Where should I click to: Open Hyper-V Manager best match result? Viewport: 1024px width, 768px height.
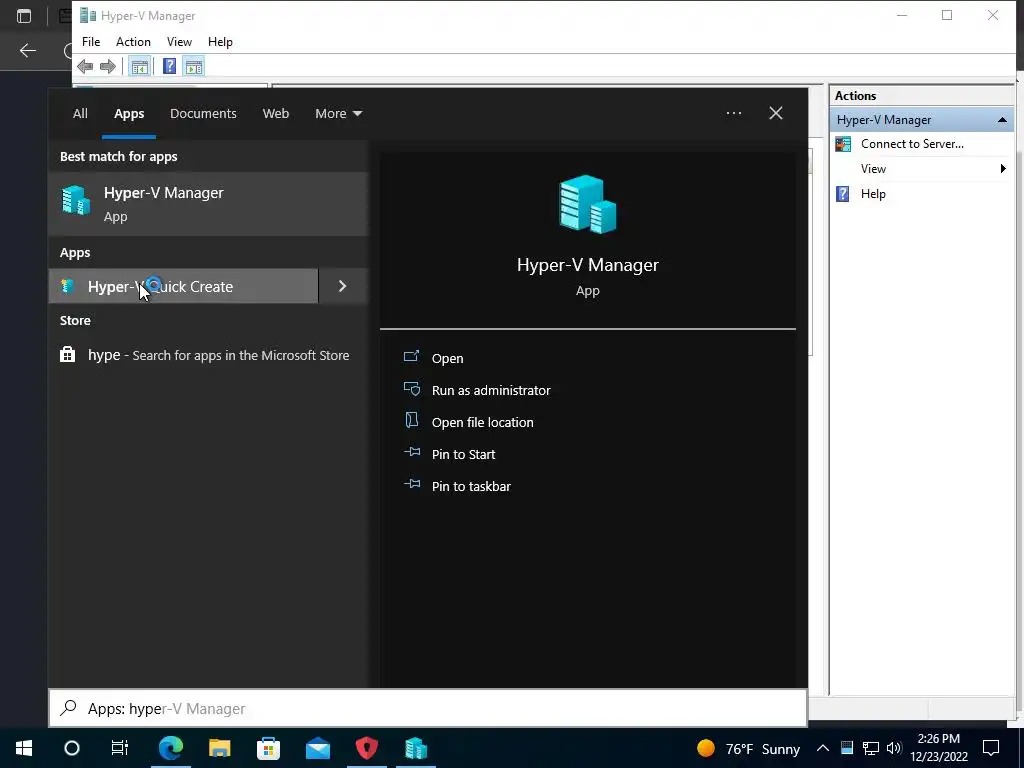tap(208, 204)
